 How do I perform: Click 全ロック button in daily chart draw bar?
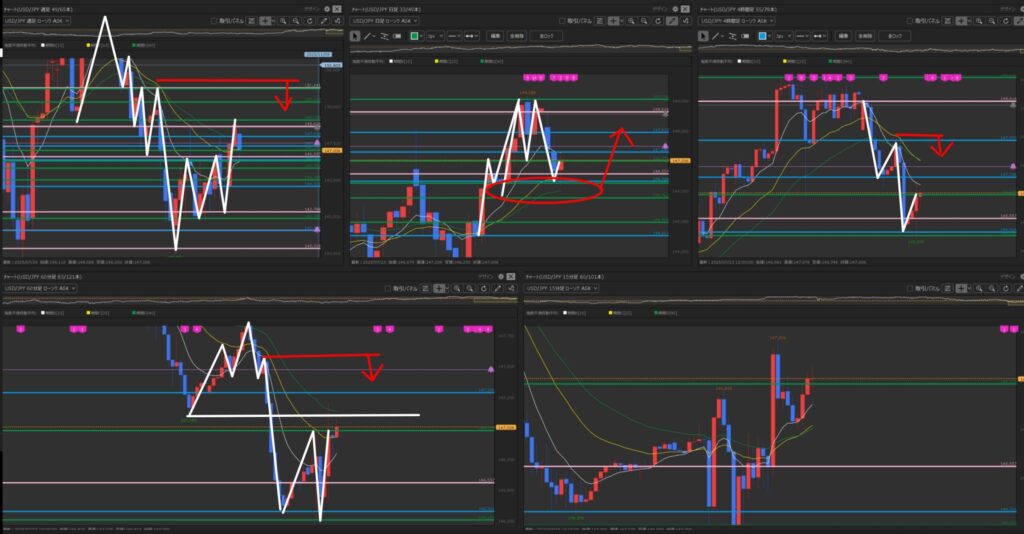tap(547, 36)
